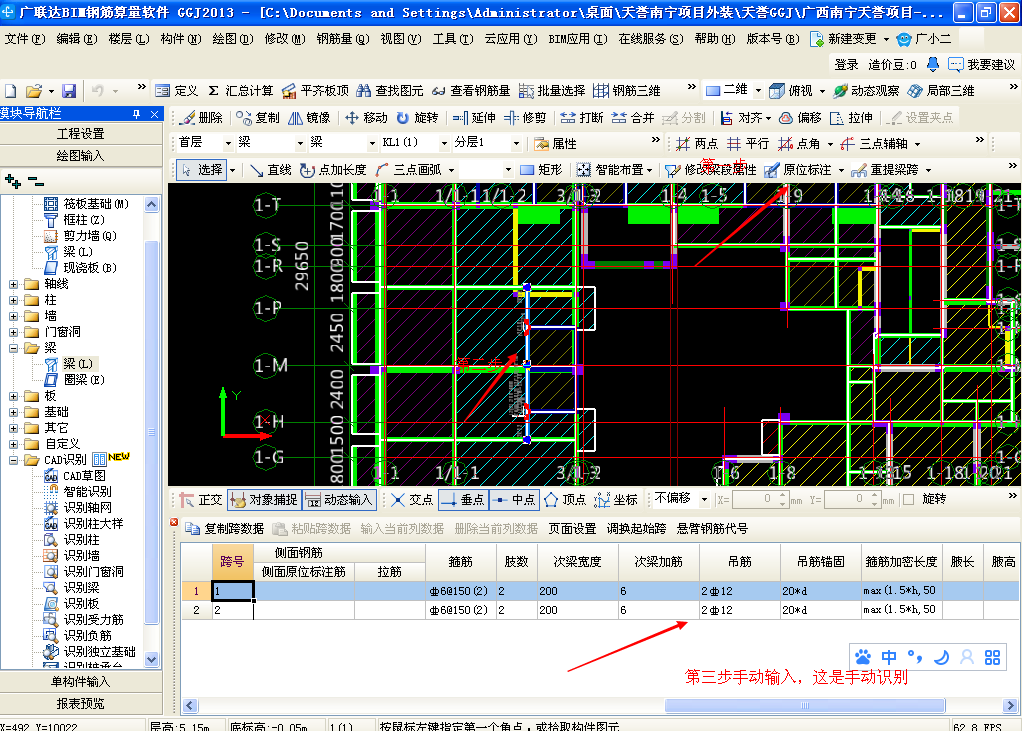
Task: Select 点加长度 point plus length tool
Action: (x=333, y=170)
